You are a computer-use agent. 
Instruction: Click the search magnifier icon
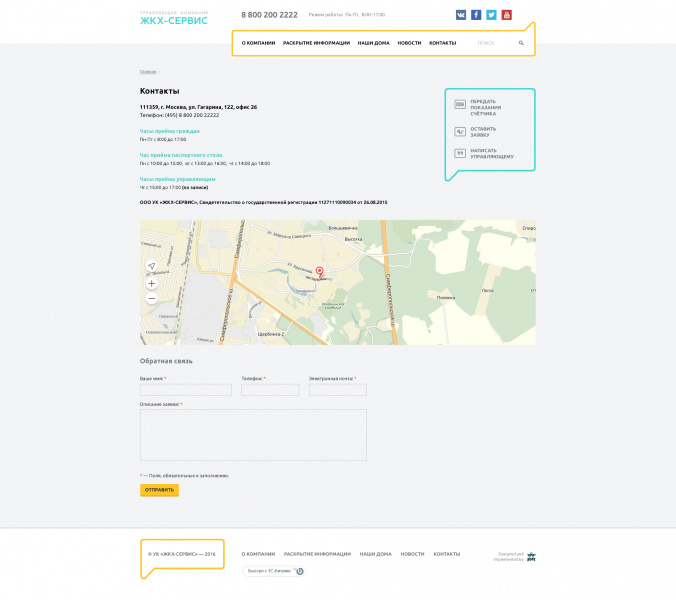521,43
